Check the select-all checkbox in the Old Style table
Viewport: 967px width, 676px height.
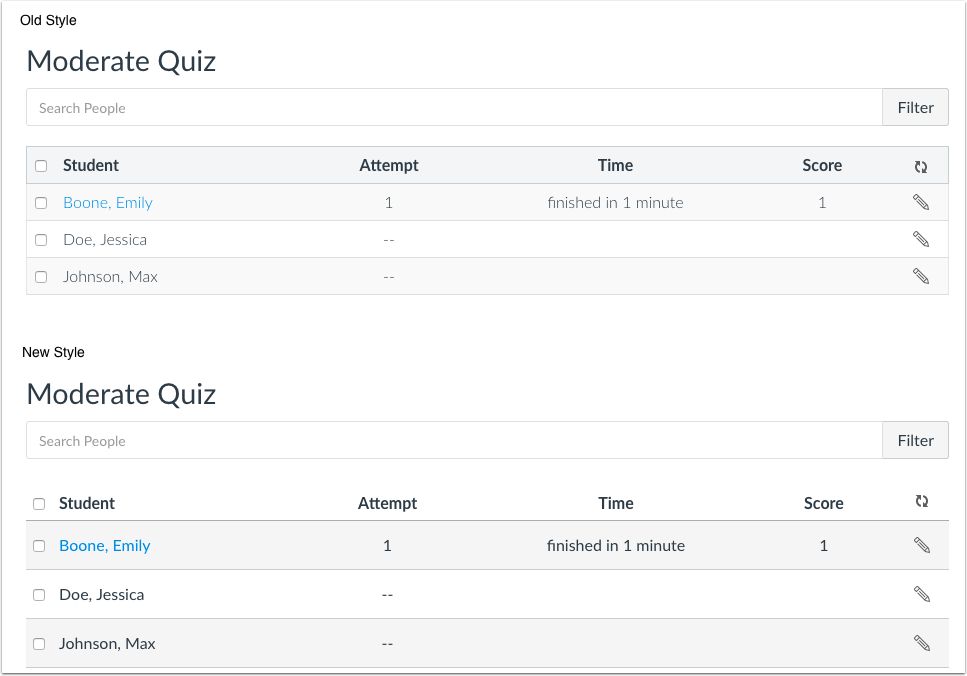click(x=41, y=165)
